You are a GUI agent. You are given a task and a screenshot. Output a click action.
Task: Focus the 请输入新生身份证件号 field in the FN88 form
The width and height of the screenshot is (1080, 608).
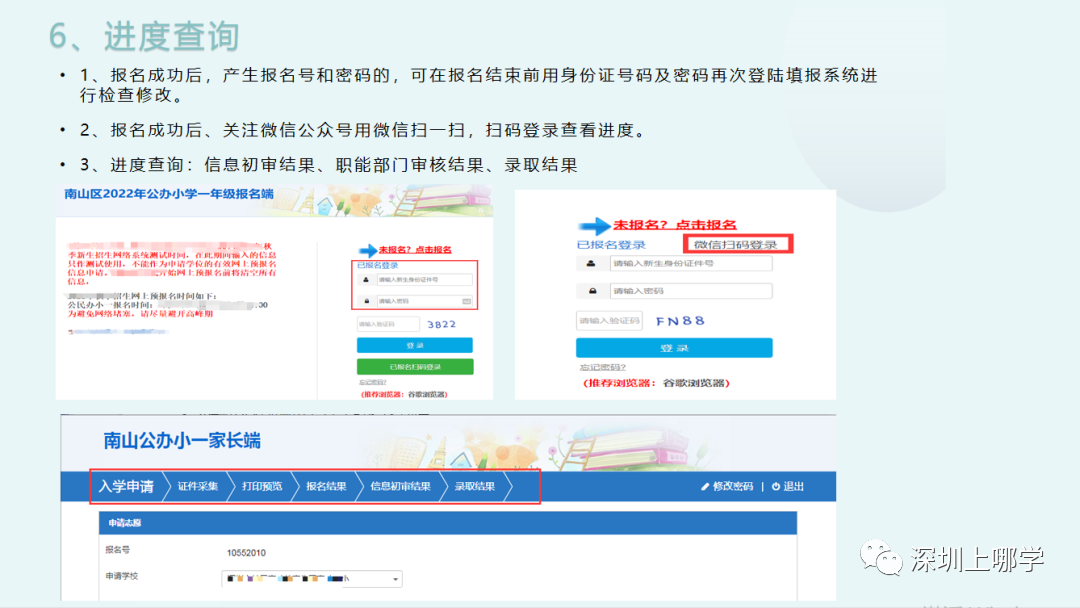click(x=691, y=263)
